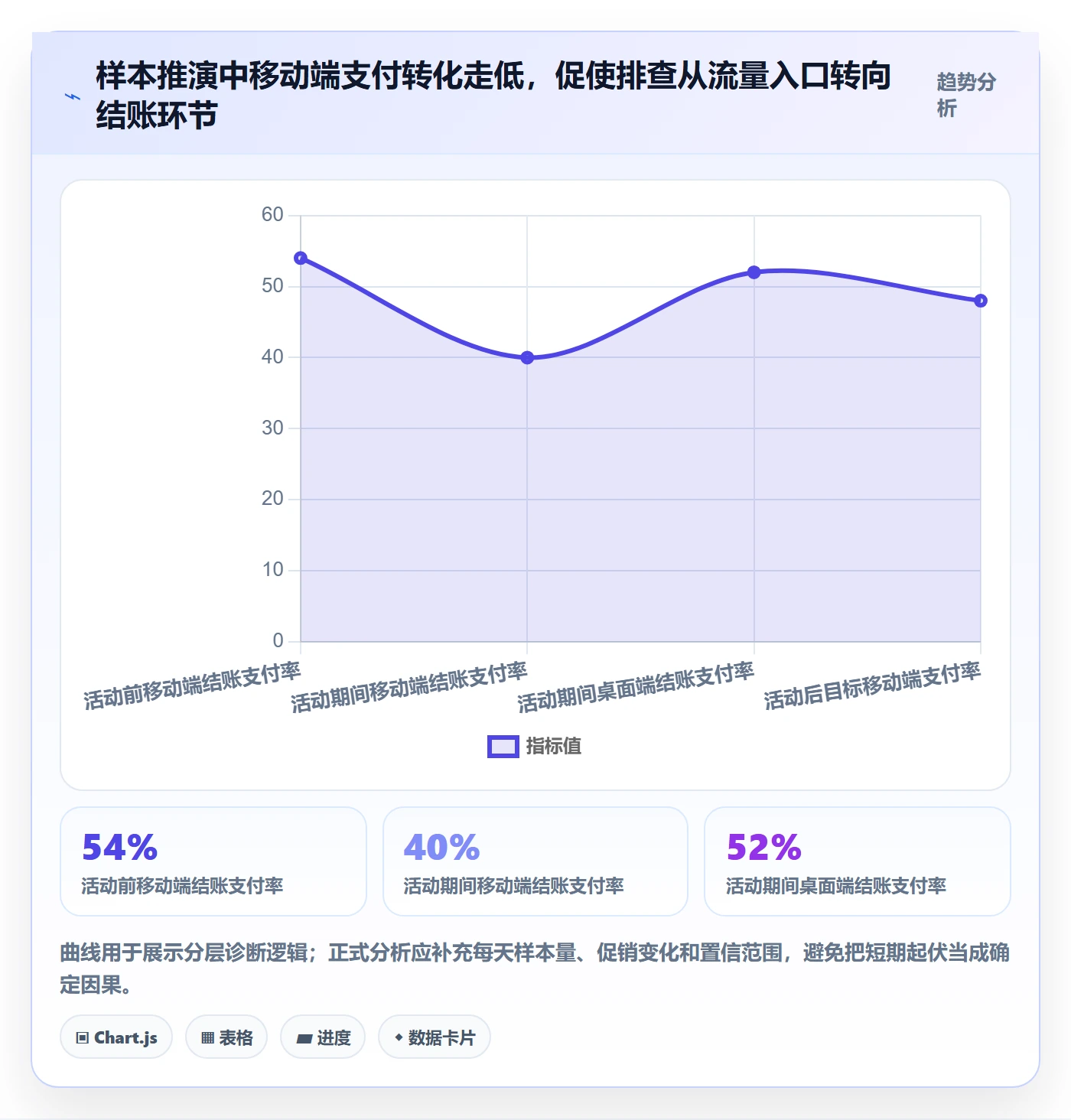
Task: Click the x-axis label 活动期间桌面端结账支付率 under chart
Action: click(x=636, y=688)
